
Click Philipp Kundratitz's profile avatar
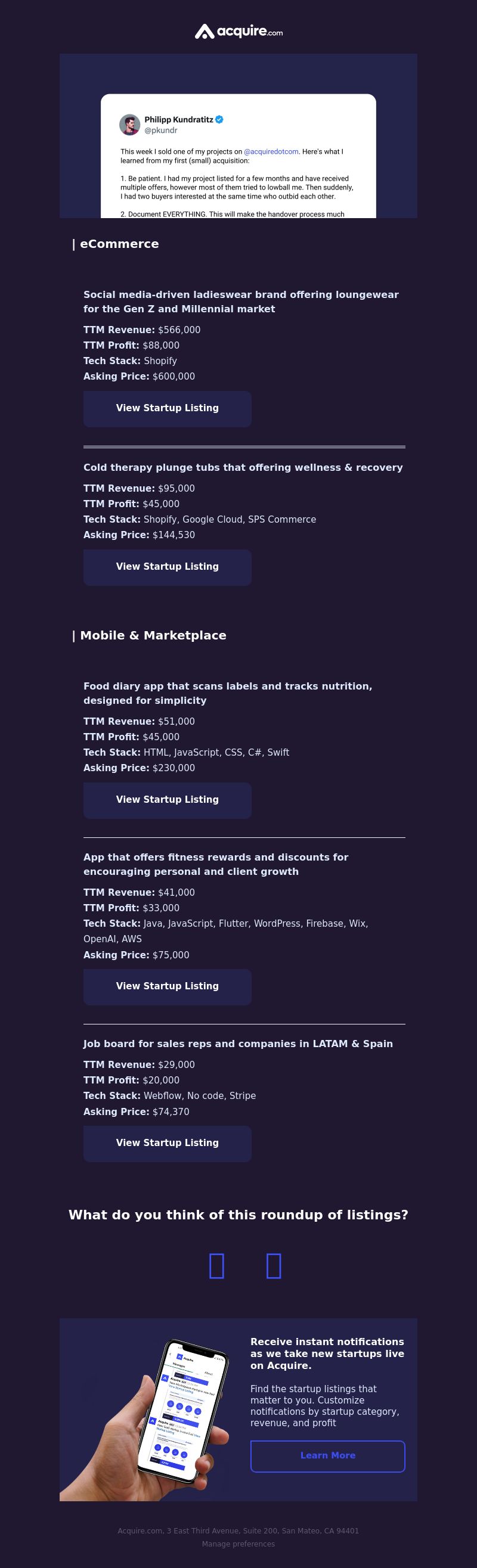pos(130,124)
